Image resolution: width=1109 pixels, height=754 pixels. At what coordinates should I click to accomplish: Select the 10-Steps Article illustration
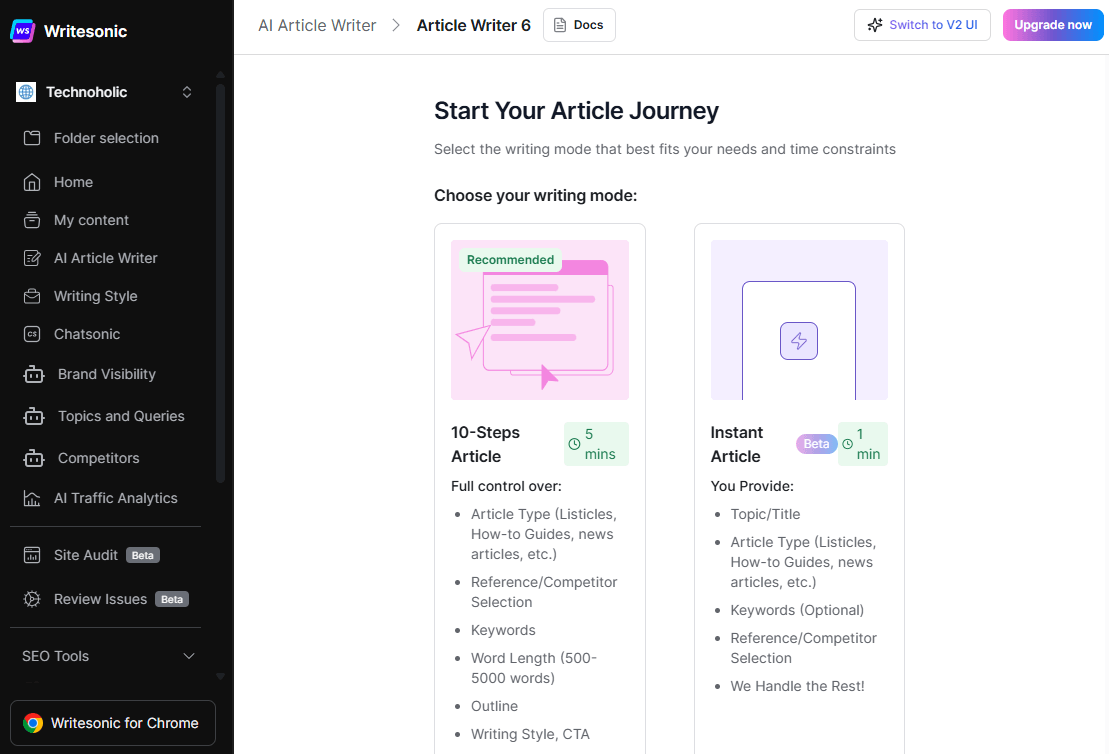click(x=540, y=320)
